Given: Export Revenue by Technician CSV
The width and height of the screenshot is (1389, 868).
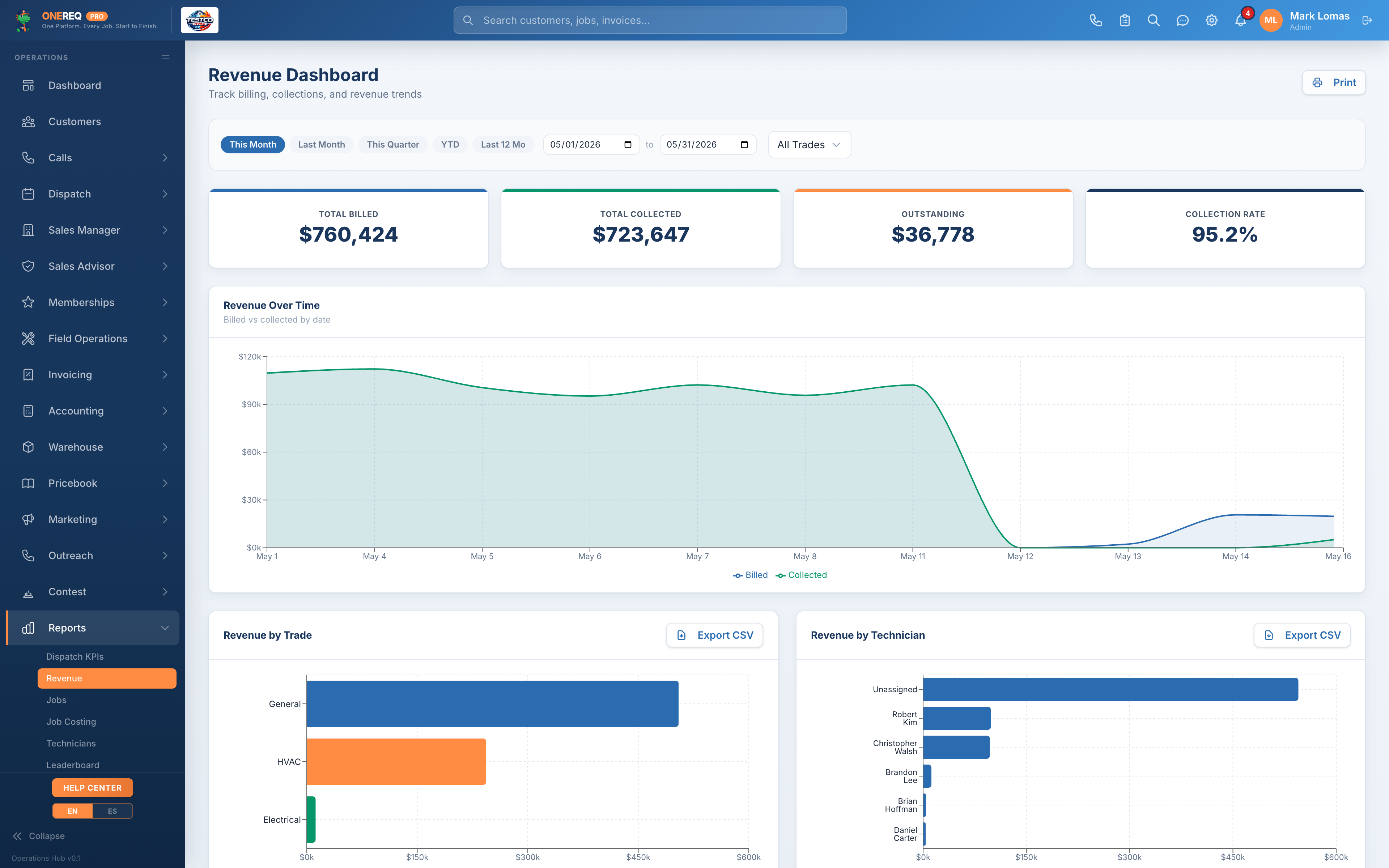Looking at the screenshot, I should click(1302, 635).
